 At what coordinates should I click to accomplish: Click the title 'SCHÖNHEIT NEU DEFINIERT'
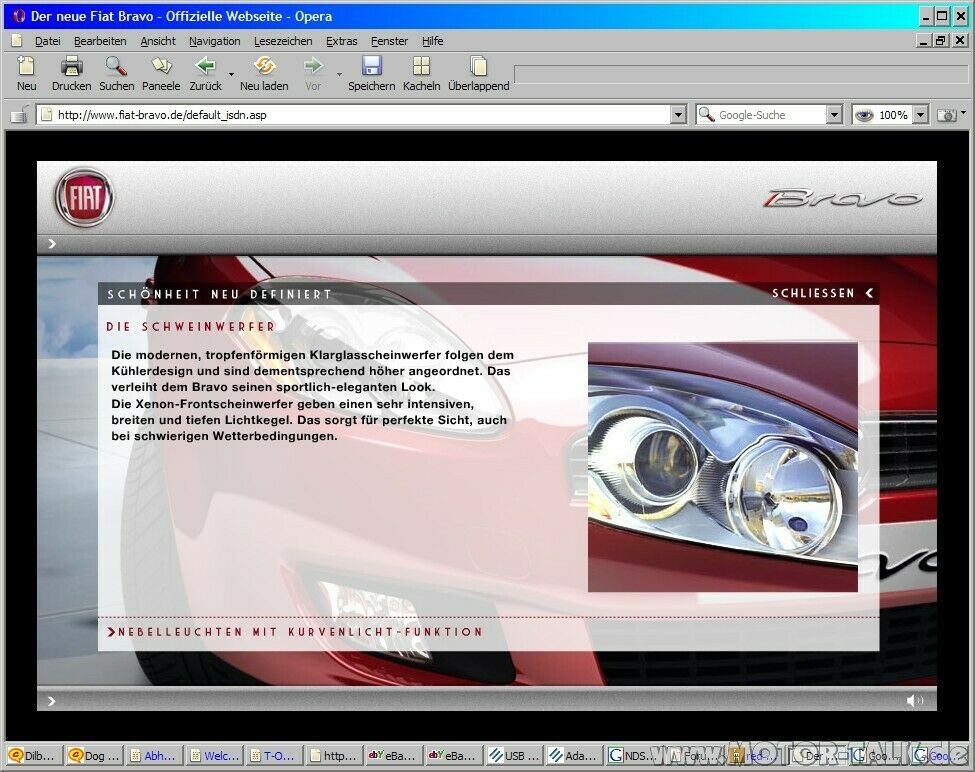point(219,295)
